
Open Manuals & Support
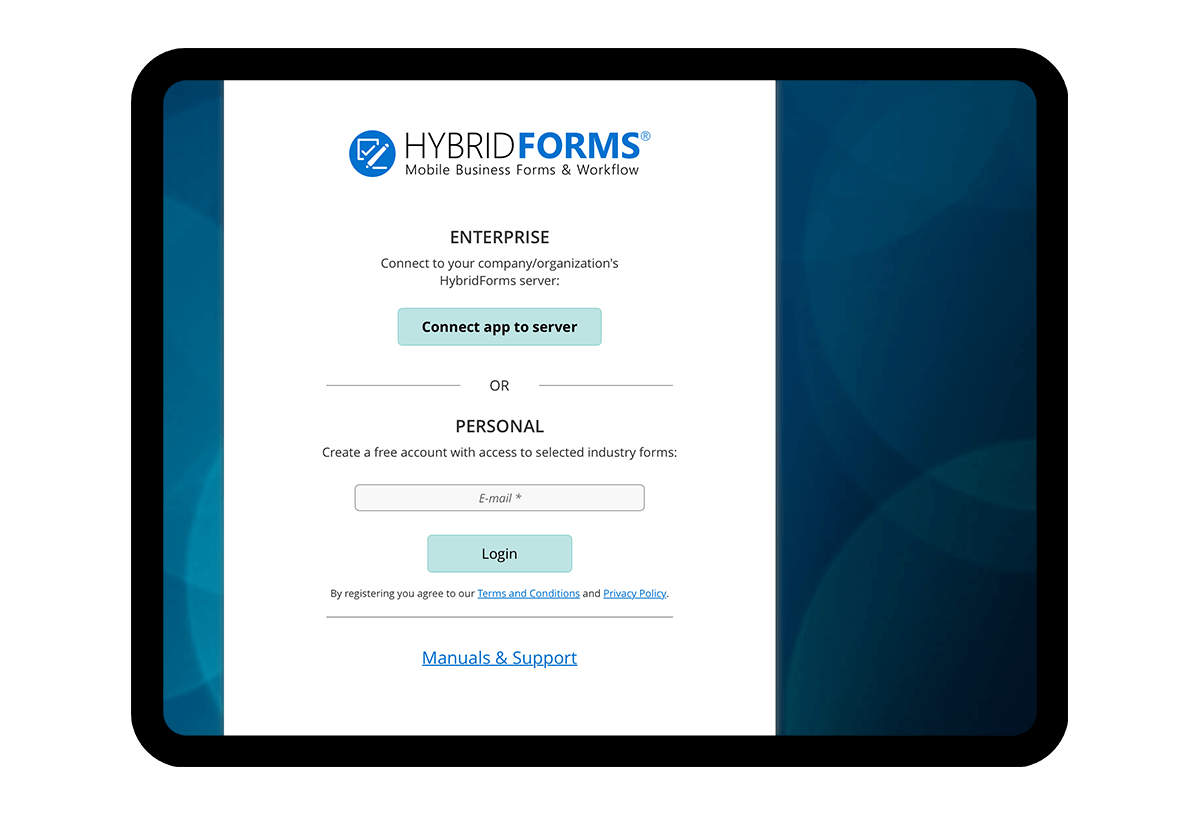[x=499, y=657]
